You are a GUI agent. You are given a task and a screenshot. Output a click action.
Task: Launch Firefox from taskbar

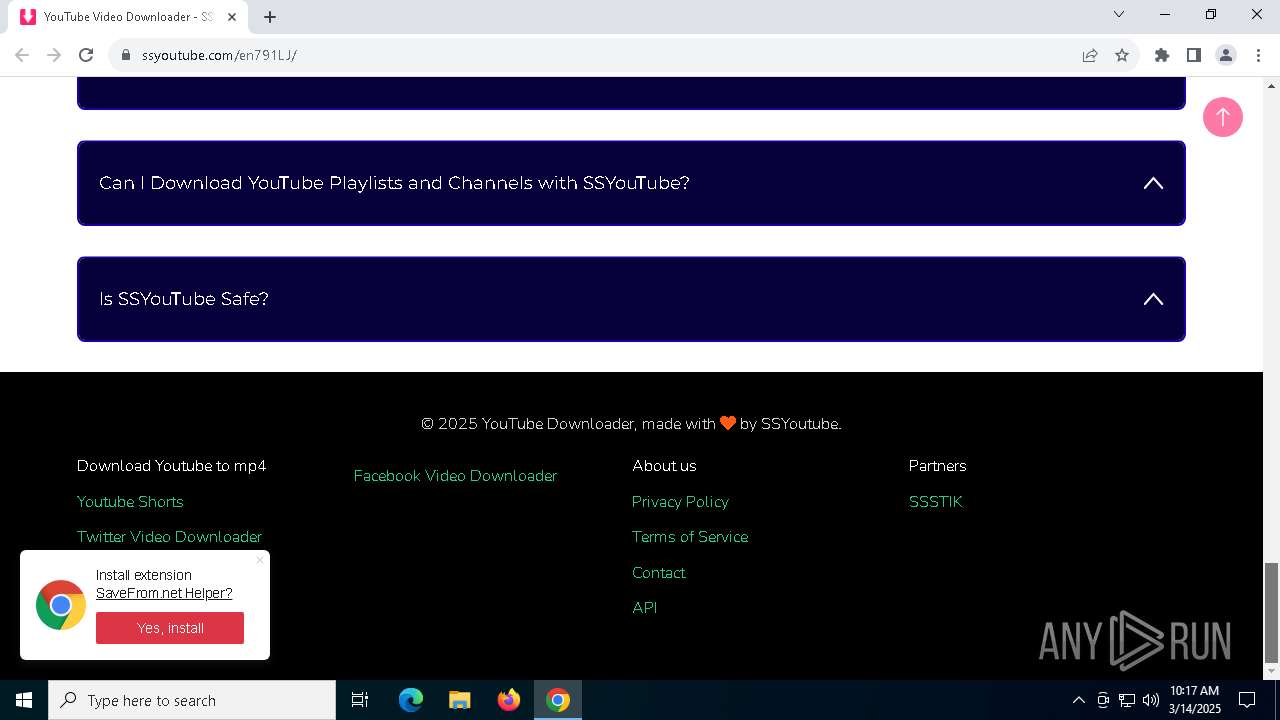point(509,700)
